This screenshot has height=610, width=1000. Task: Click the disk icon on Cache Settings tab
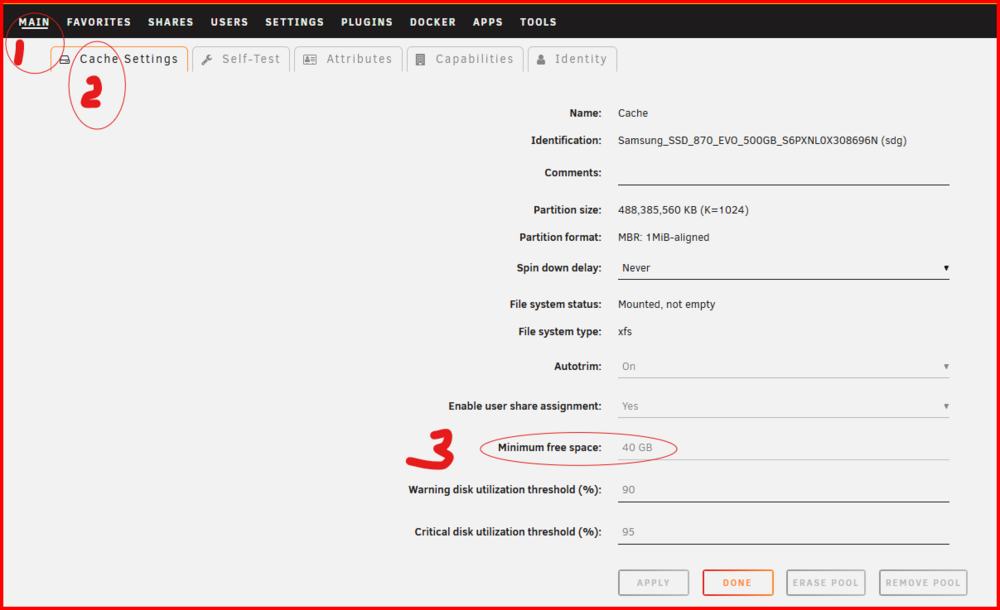64,59
